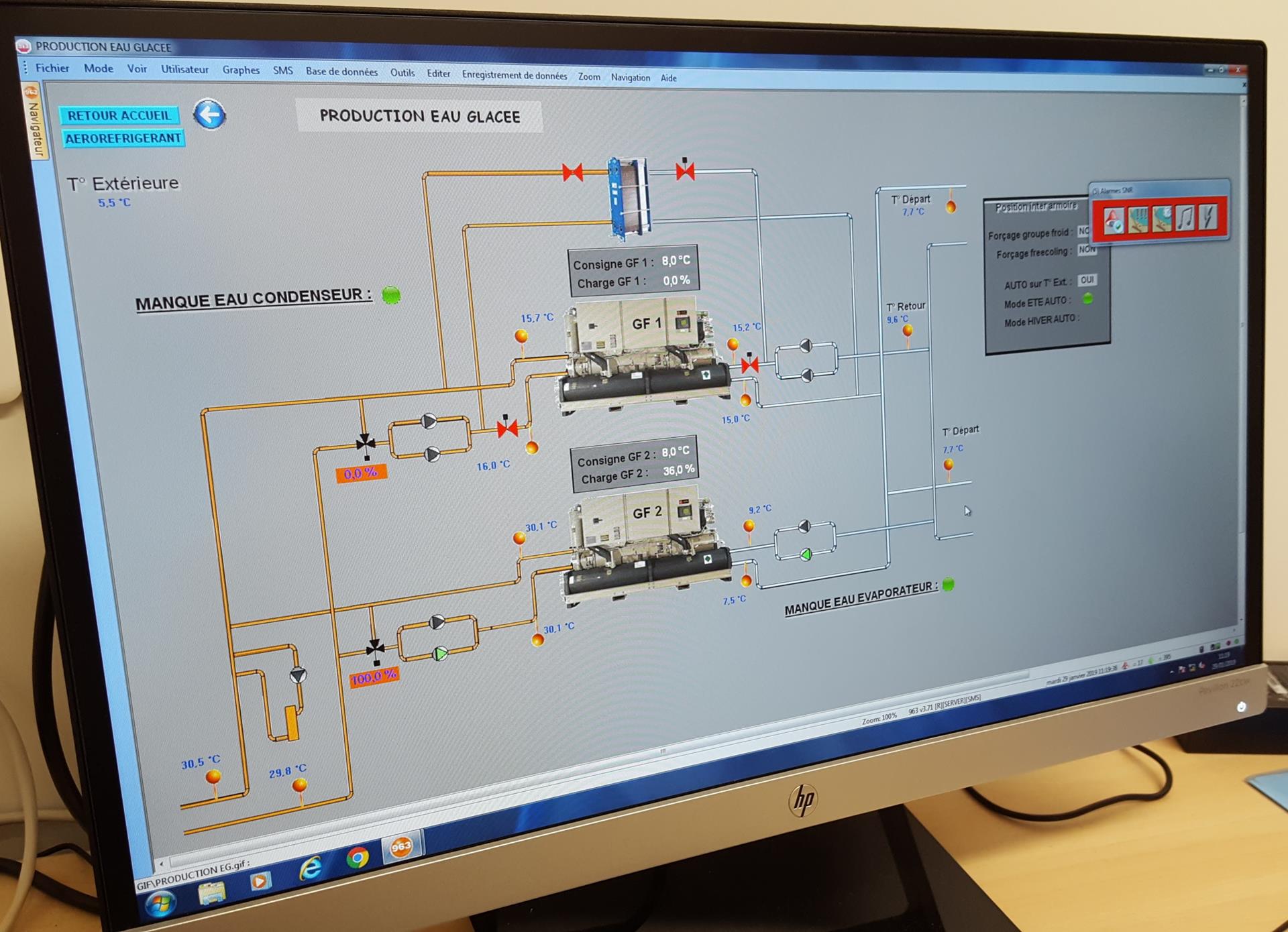Image resolution: width=1288 pixels, height=932 pixels.
Task: Click the RETOUR ACCUEIL button
Action: pos(119,115)
